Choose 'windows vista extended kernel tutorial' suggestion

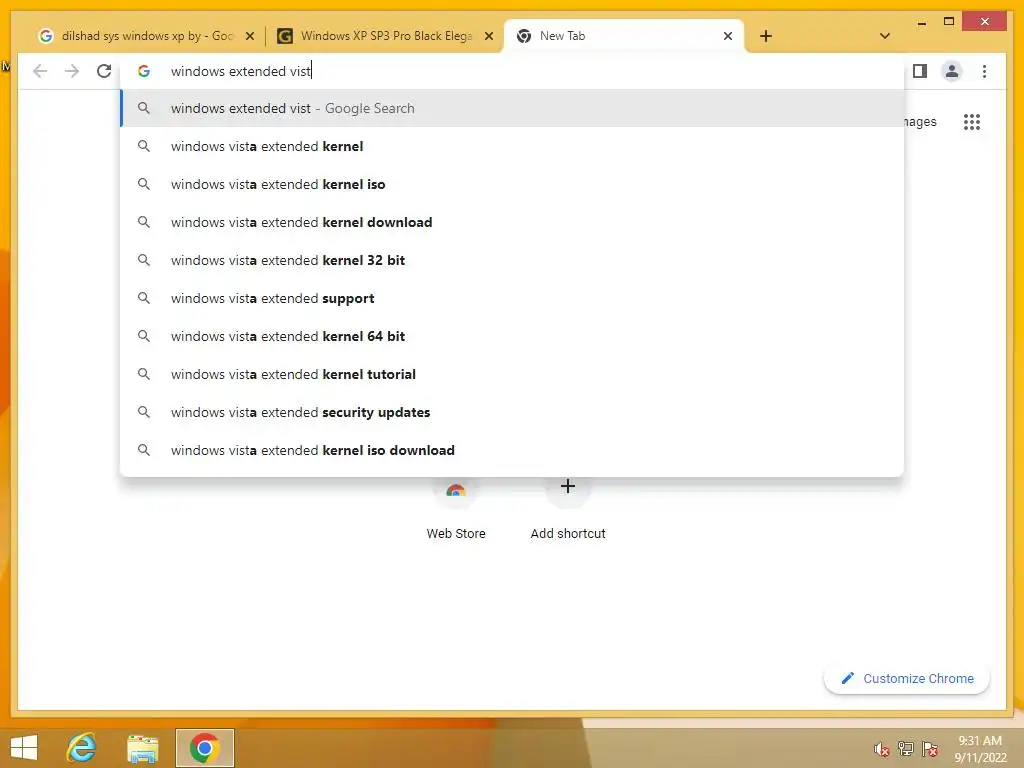pyautogui.click(x=513, y=374)
